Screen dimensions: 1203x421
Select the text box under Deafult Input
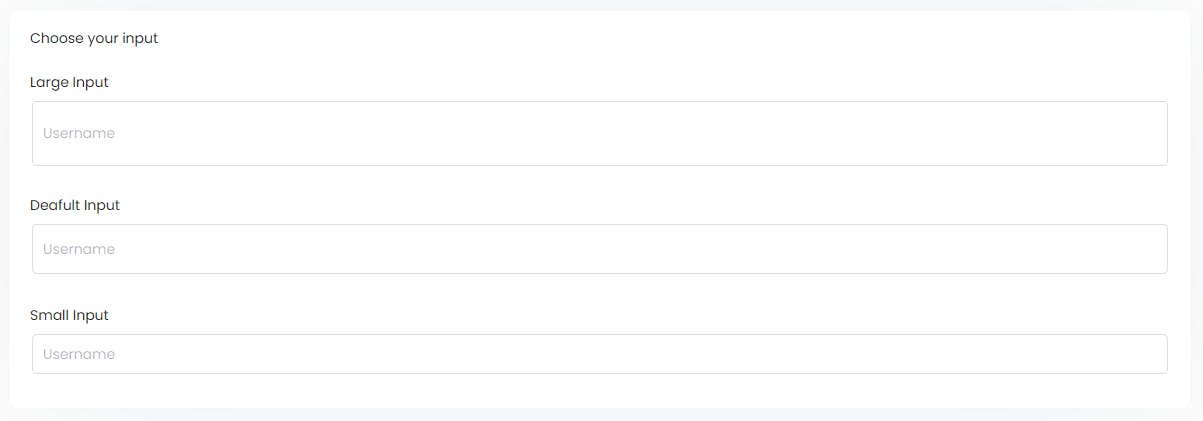tap(600, 249)
